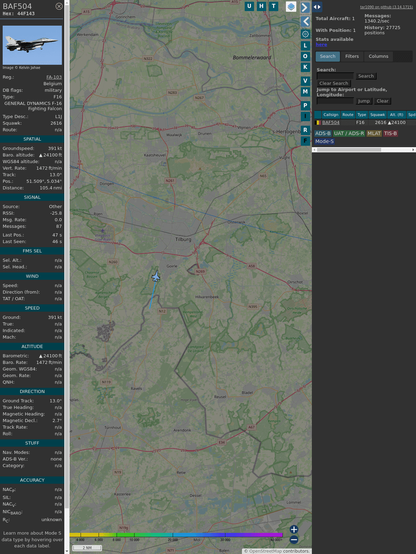Toggle the I map button
The image size is (416, 554).
(305, 116)
